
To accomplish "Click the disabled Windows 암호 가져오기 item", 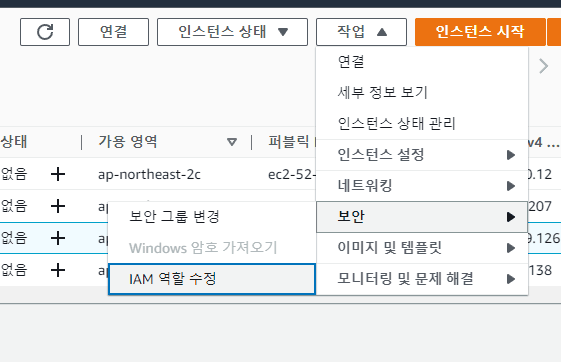I will click(212, 248).
